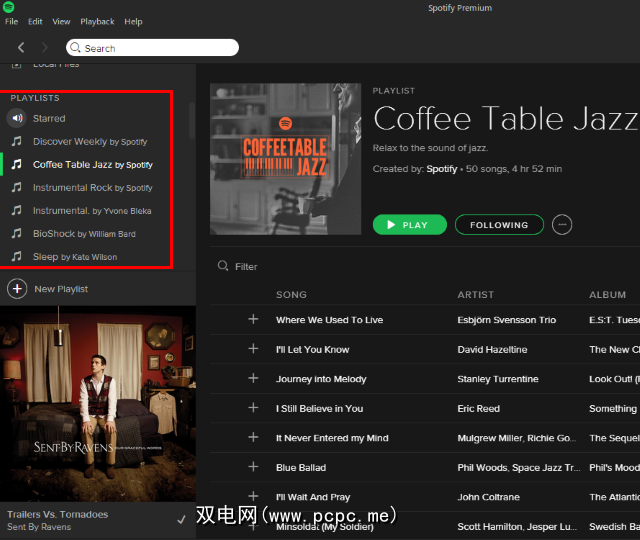Add Where We Used To Live with plus
This screenshot has height=540, width=640.
tap(253, 319)
